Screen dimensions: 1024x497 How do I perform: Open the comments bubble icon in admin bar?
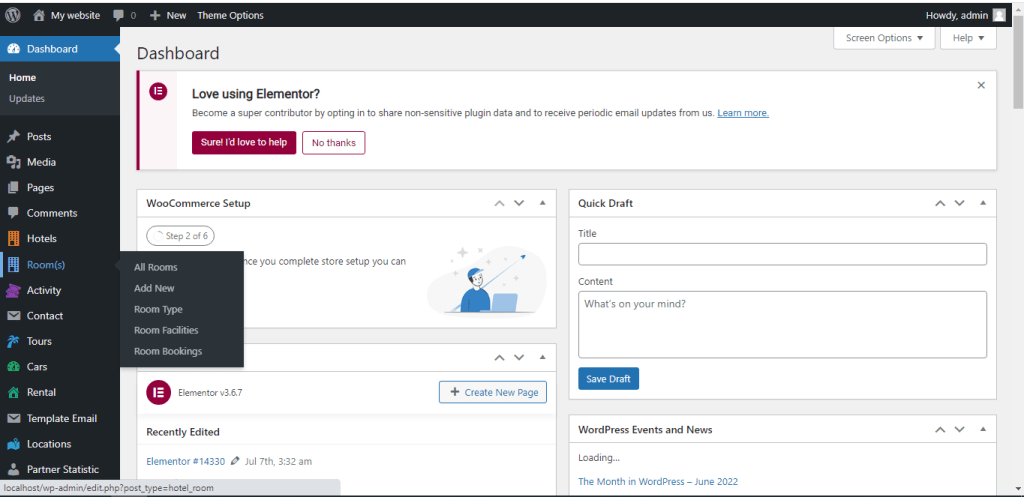pos(119,16)
